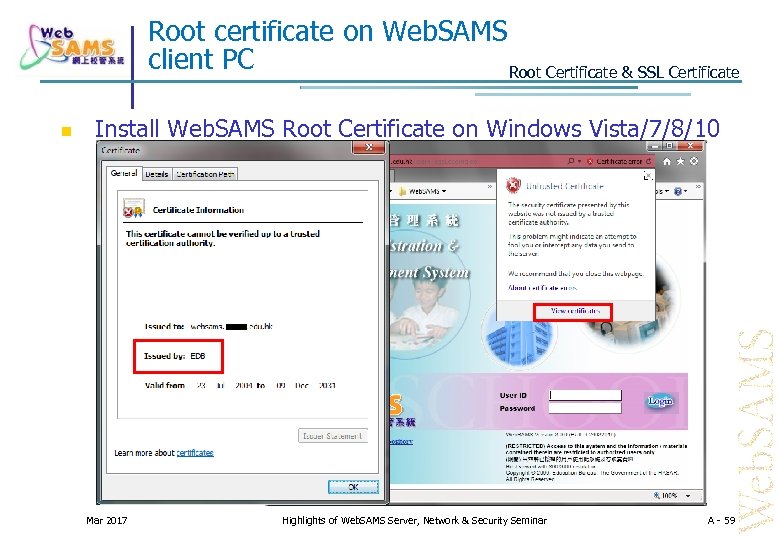Expand the favorites bar overflow chevron
Viewport: 780px width, 540px height.
[489, 187]
